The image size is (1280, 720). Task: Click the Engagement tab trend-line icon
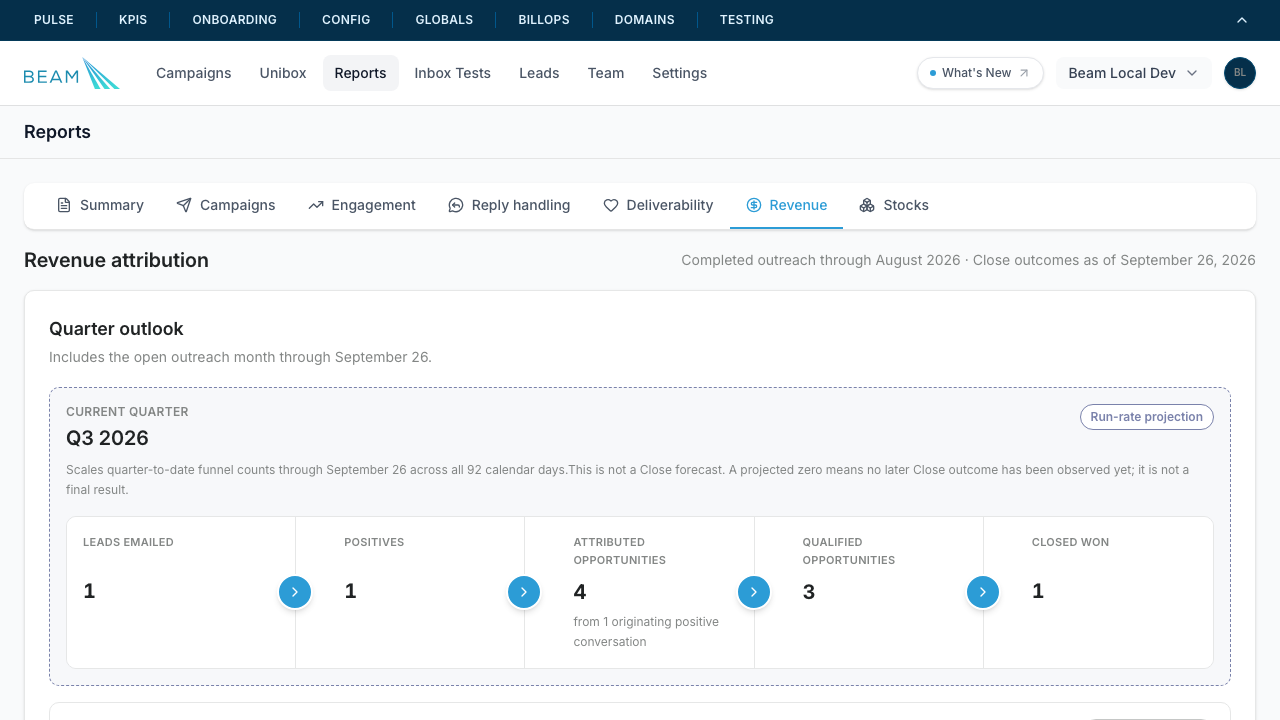click(x=316, y=205)
